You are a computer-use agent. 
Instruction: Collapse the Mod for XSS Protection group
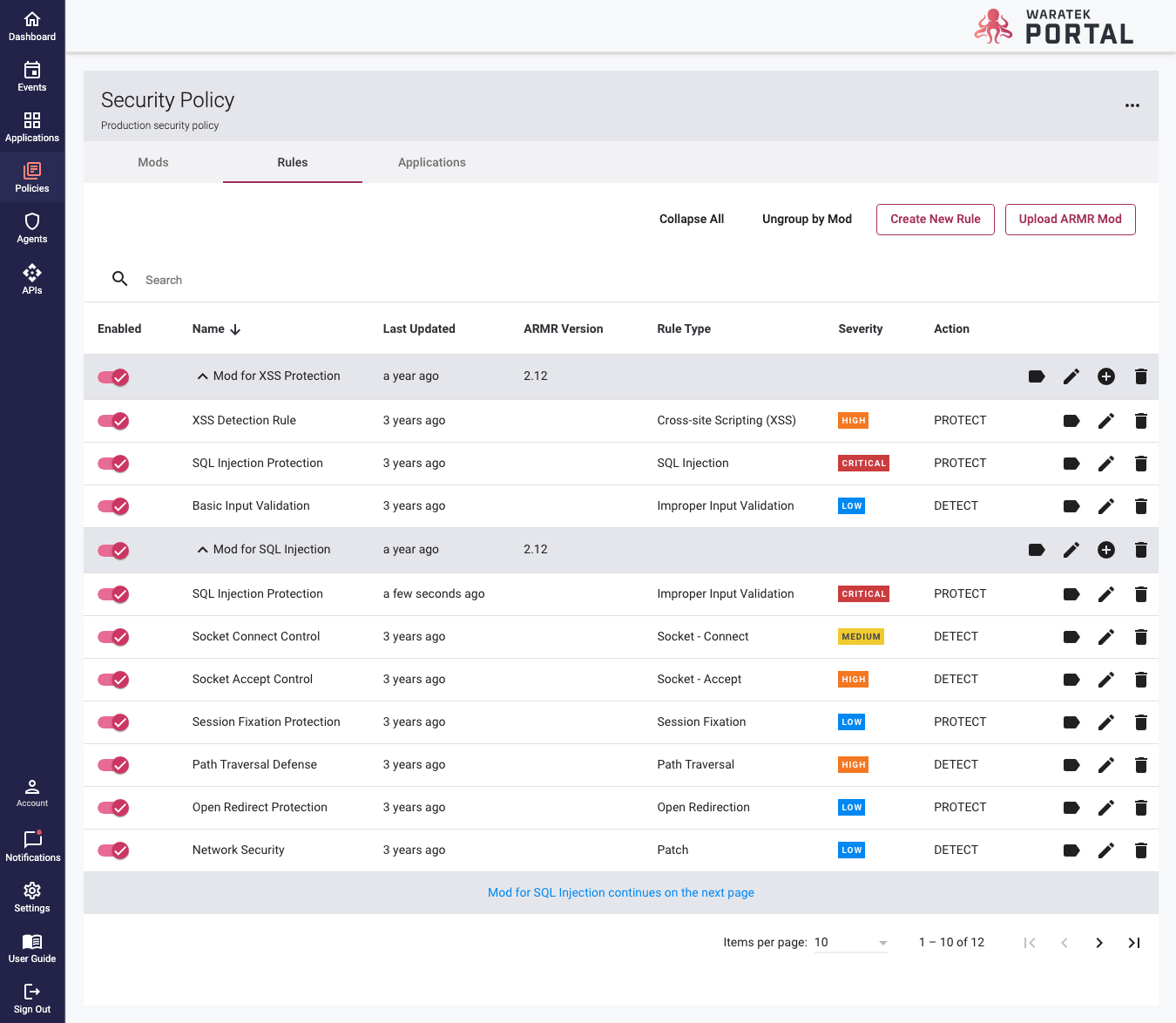(202, 376)
